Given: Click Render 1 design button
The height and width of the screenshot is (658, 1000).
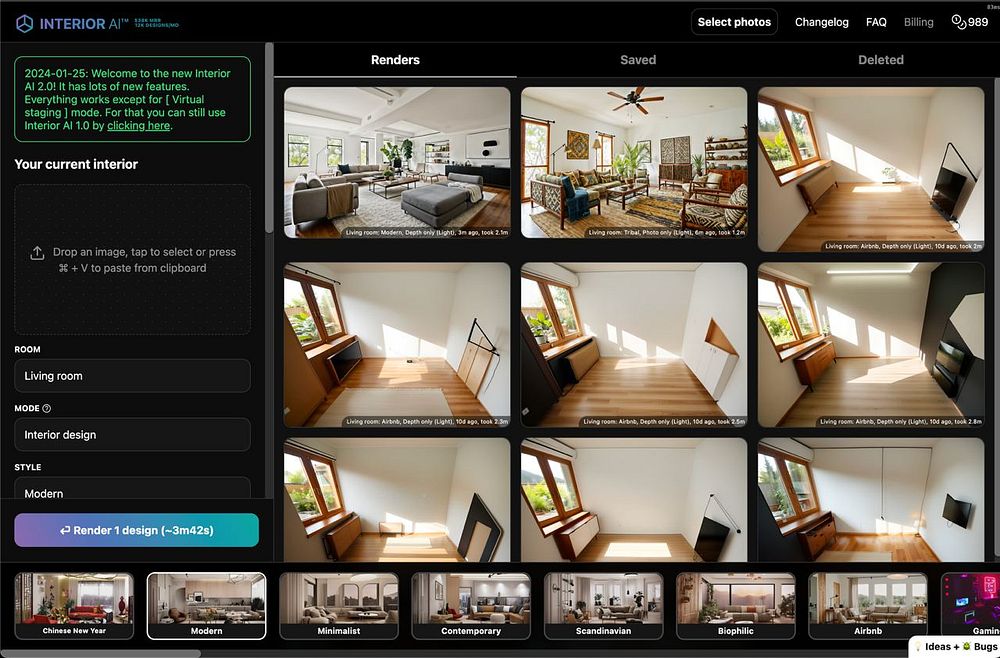Looking at the screenshot, I should (136, 530).
